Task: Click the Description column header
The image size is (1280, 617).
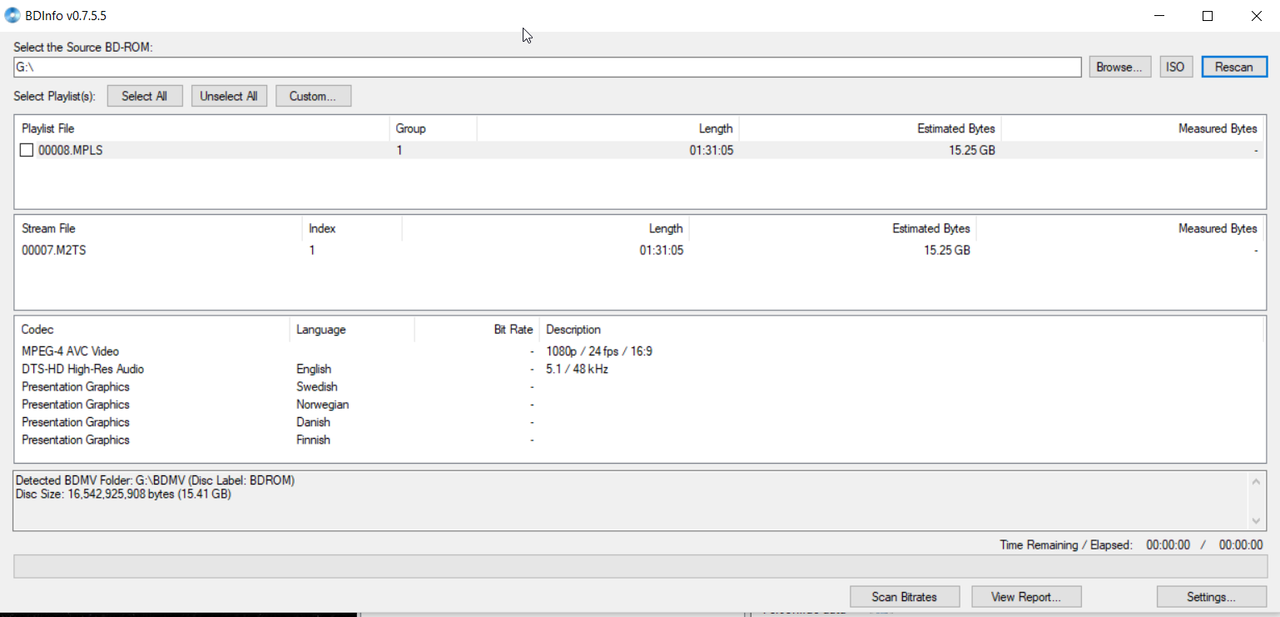Action: coord(902,329)
